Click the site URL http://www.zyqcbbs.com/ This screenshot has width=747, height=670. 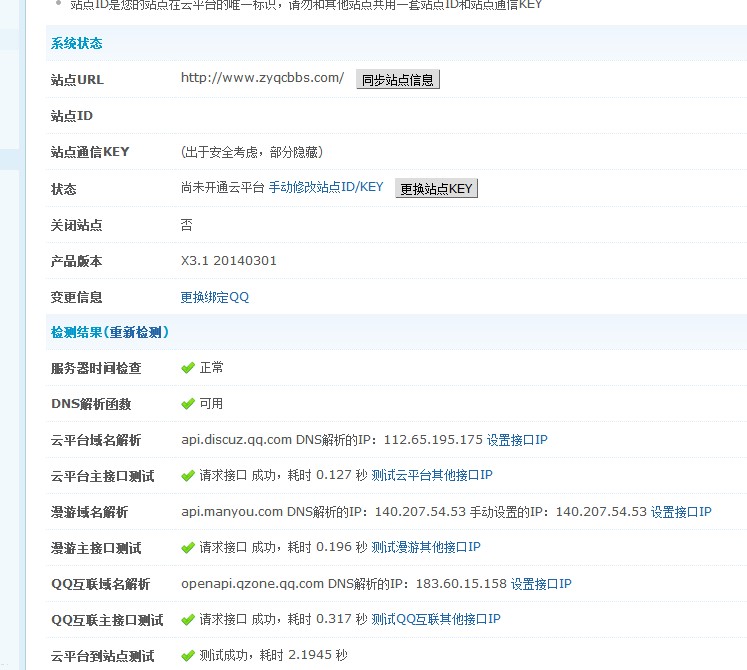tap(262, 78)
